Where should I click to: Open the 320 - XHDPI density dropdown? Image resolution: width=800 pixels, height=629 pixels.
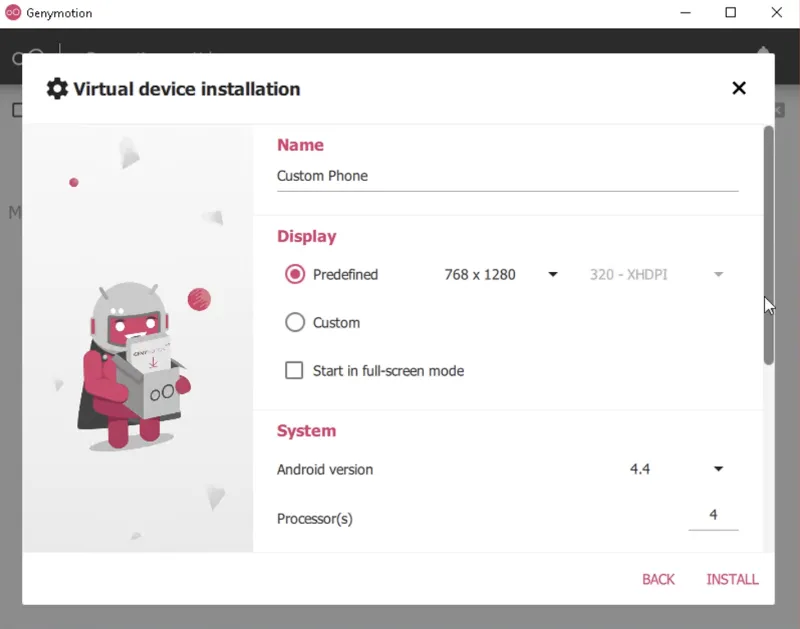(x=656, y=274)
